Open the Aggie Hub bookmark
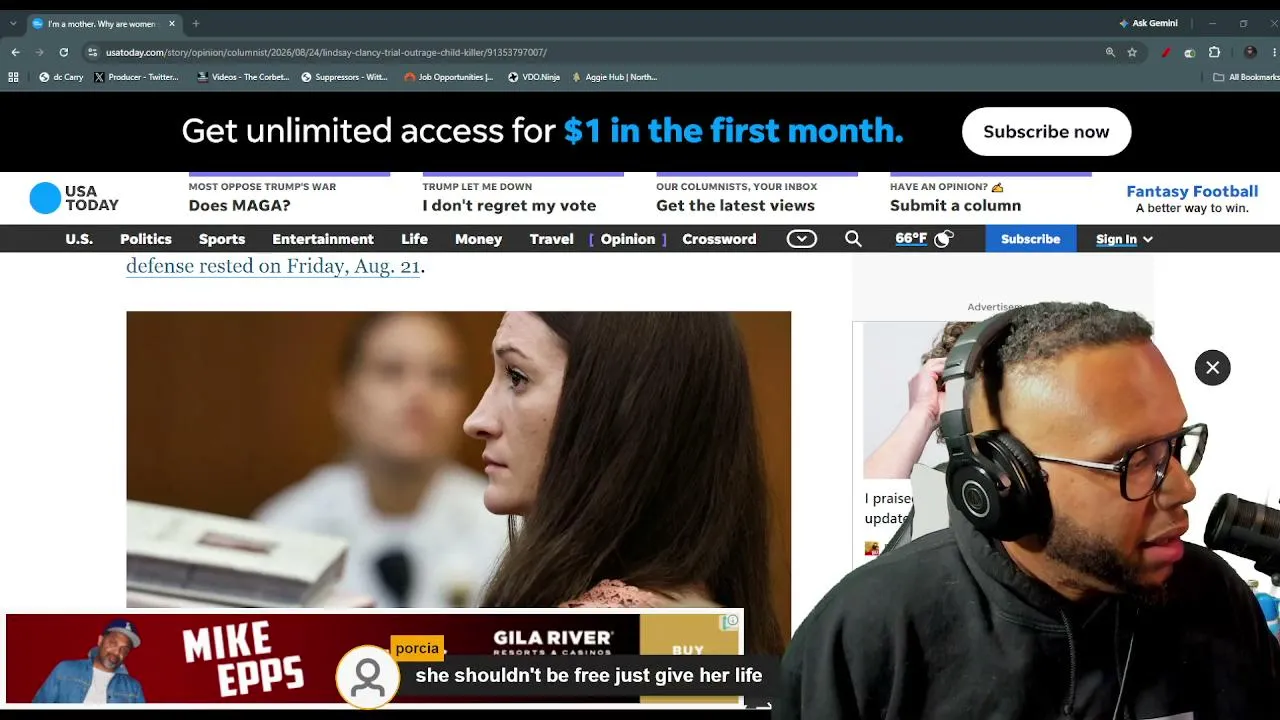The width and height of the screenshot is (1280, 720). tap(614, 77)
